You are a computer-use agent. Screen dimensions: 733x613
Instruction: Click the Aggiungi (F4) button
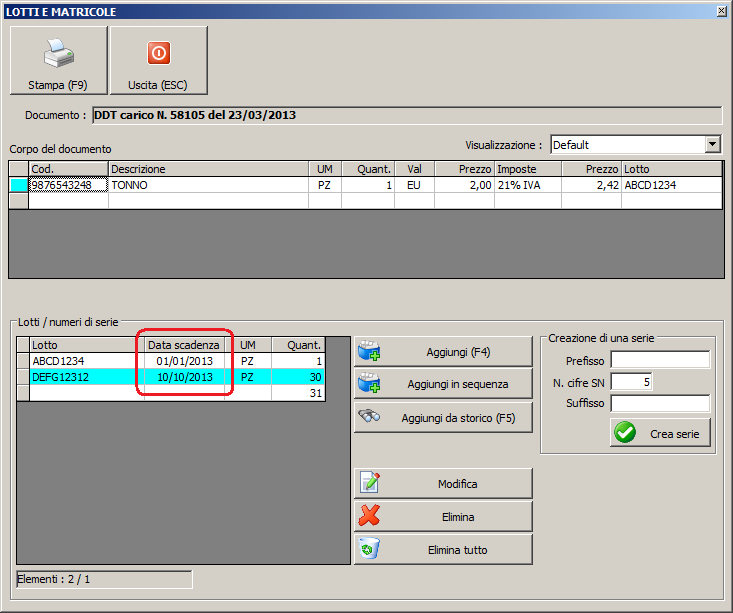[443, 352]
